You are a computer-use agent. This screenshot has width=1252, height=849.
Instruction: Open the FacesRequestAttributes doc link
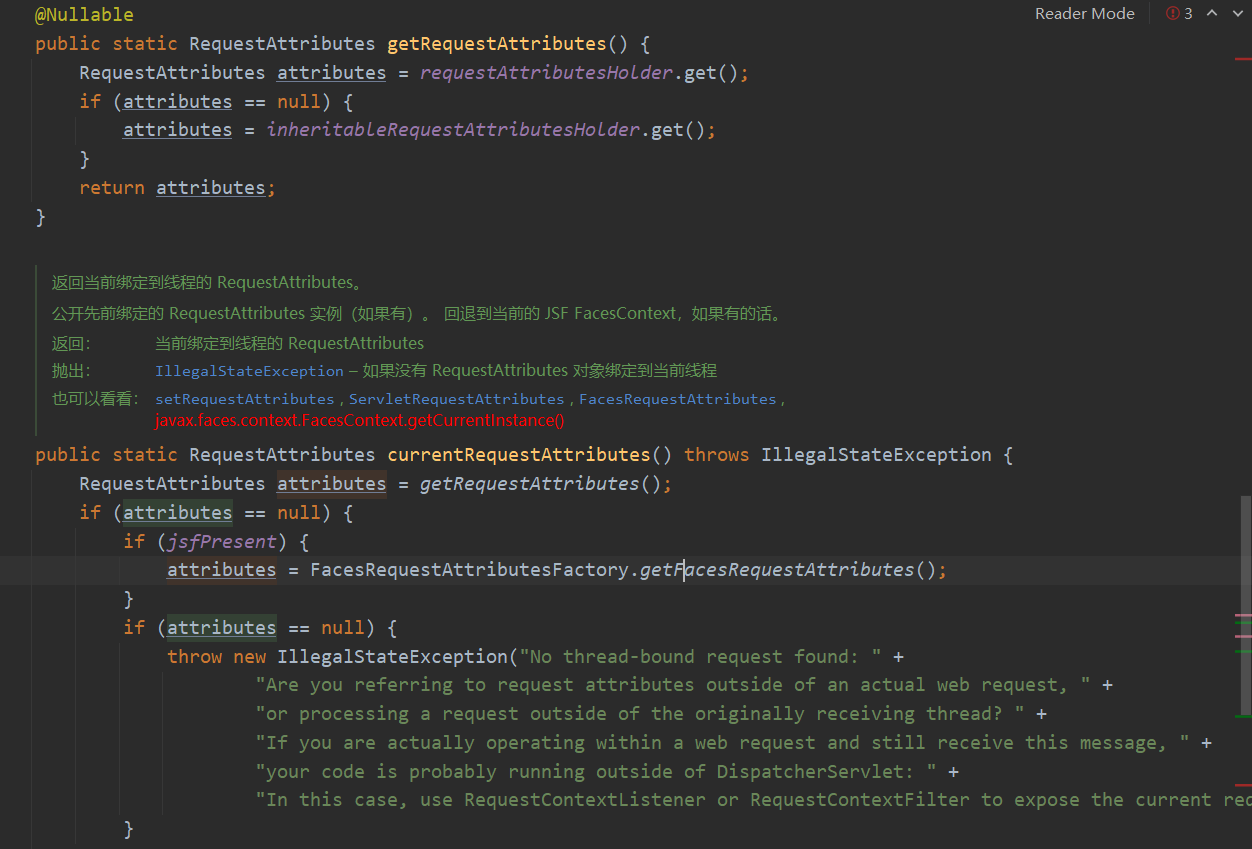[677, 399]
